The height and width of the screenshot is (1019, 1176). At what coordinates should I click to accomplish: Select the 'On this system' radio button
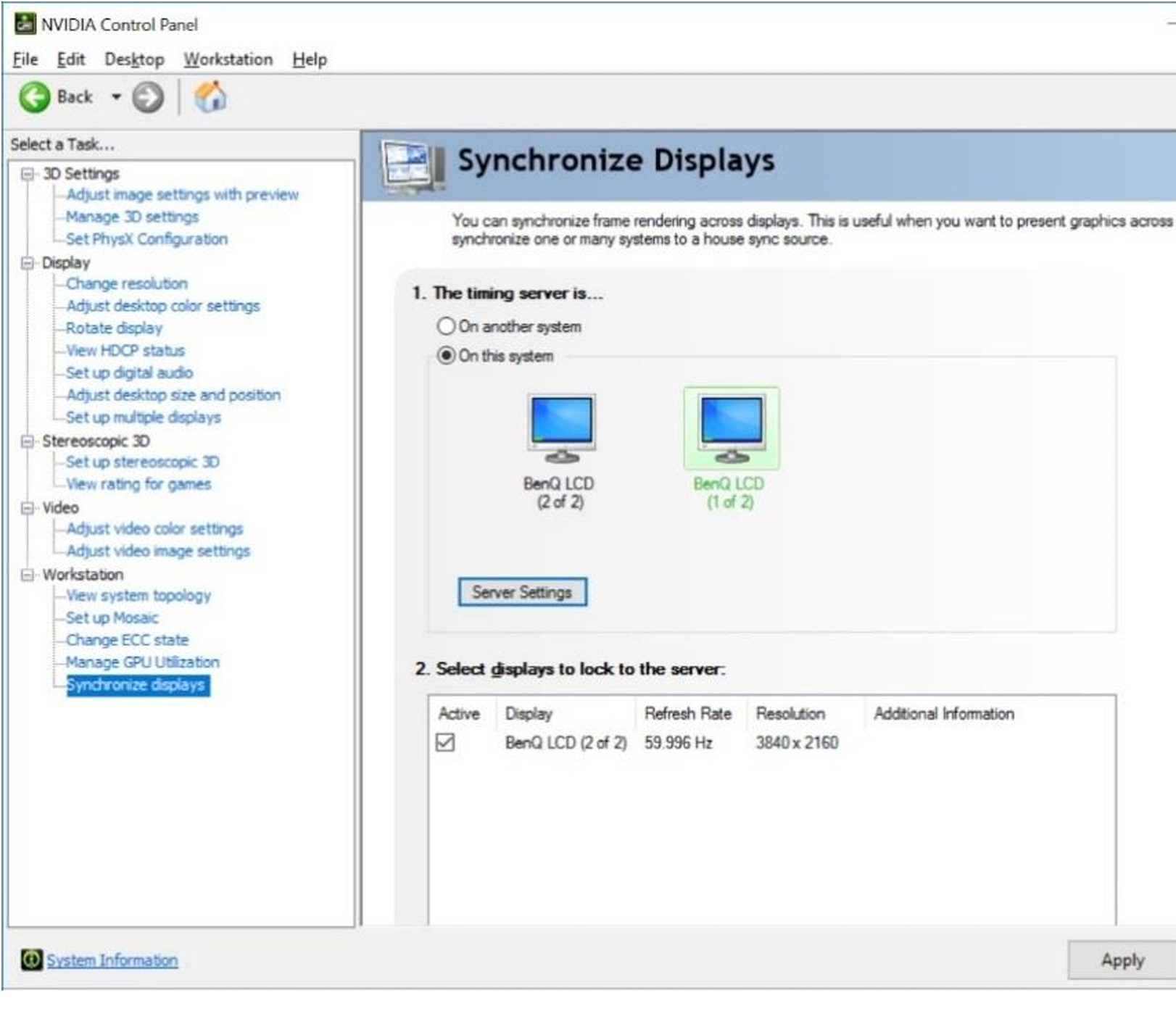(x=446, y=356)
